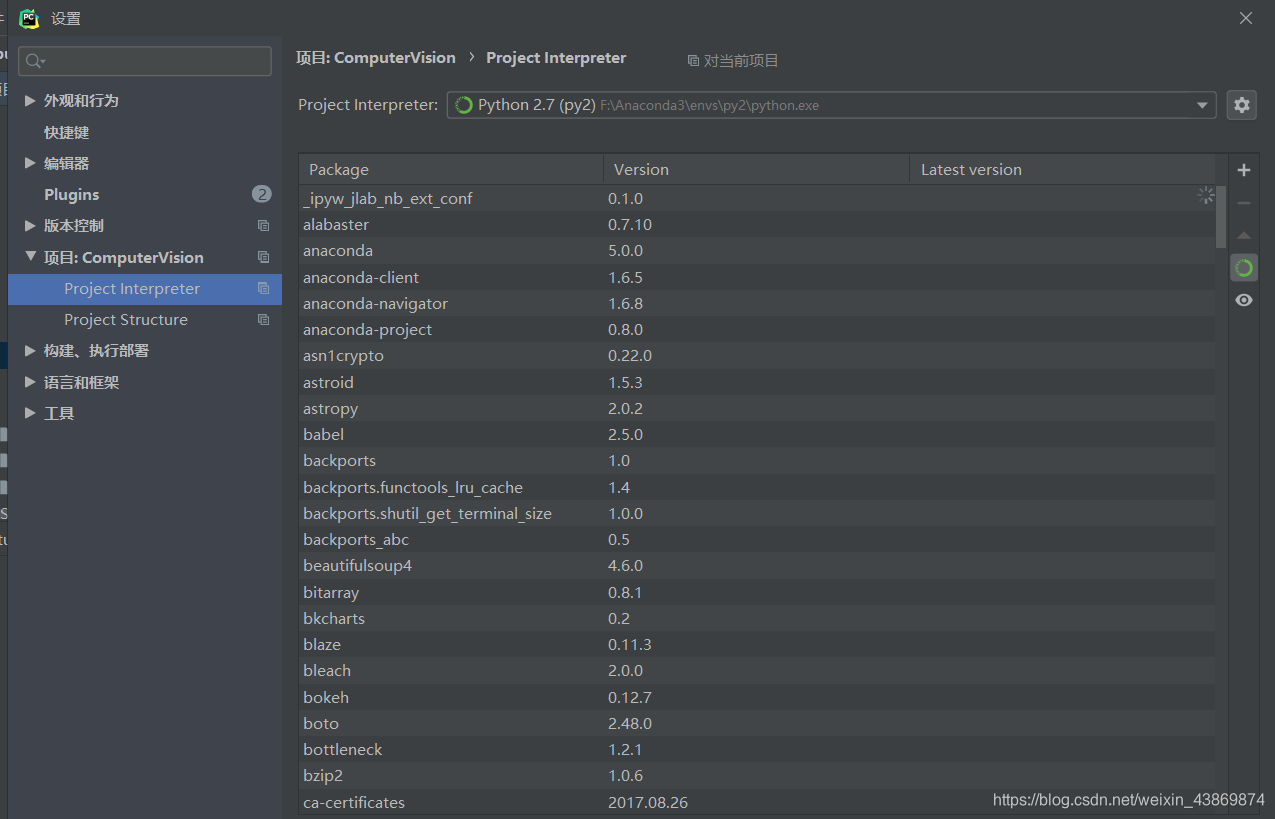Click the upgrade package arrow icon
1275x819 pixels.
coord(1244,236)
